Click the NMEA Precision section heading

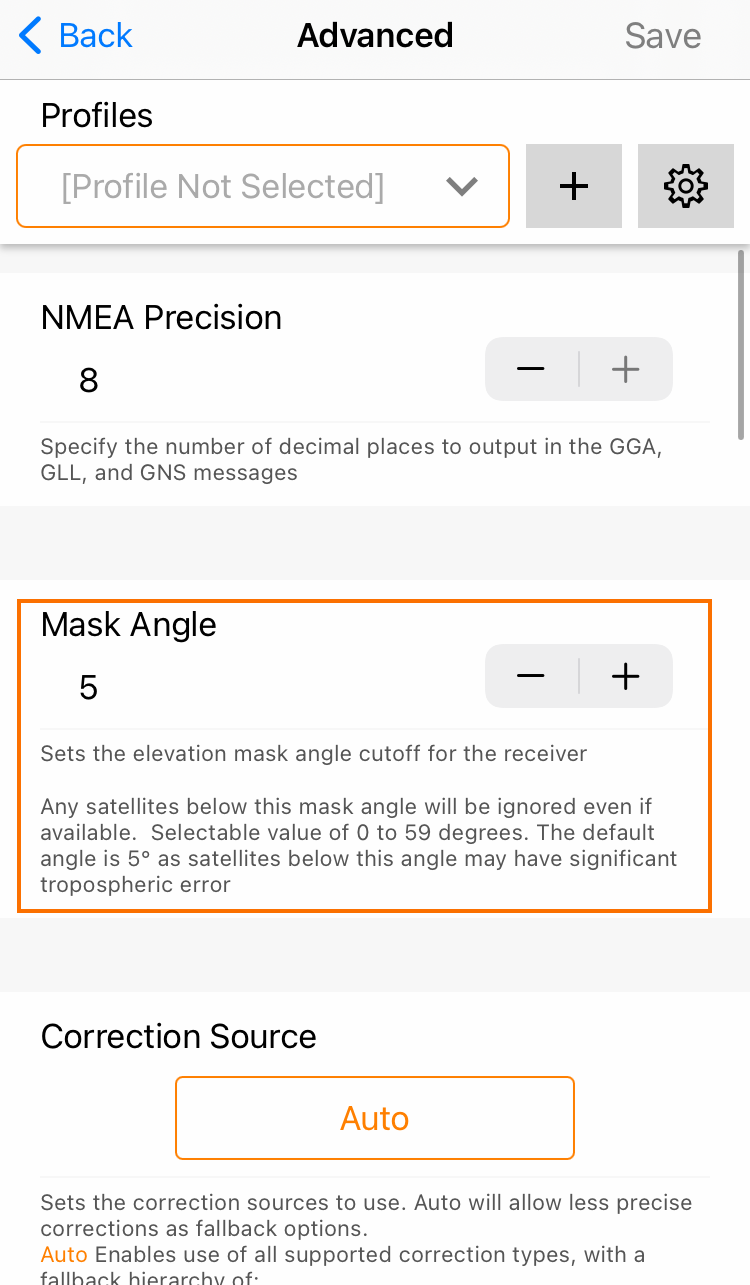(161, 318)
